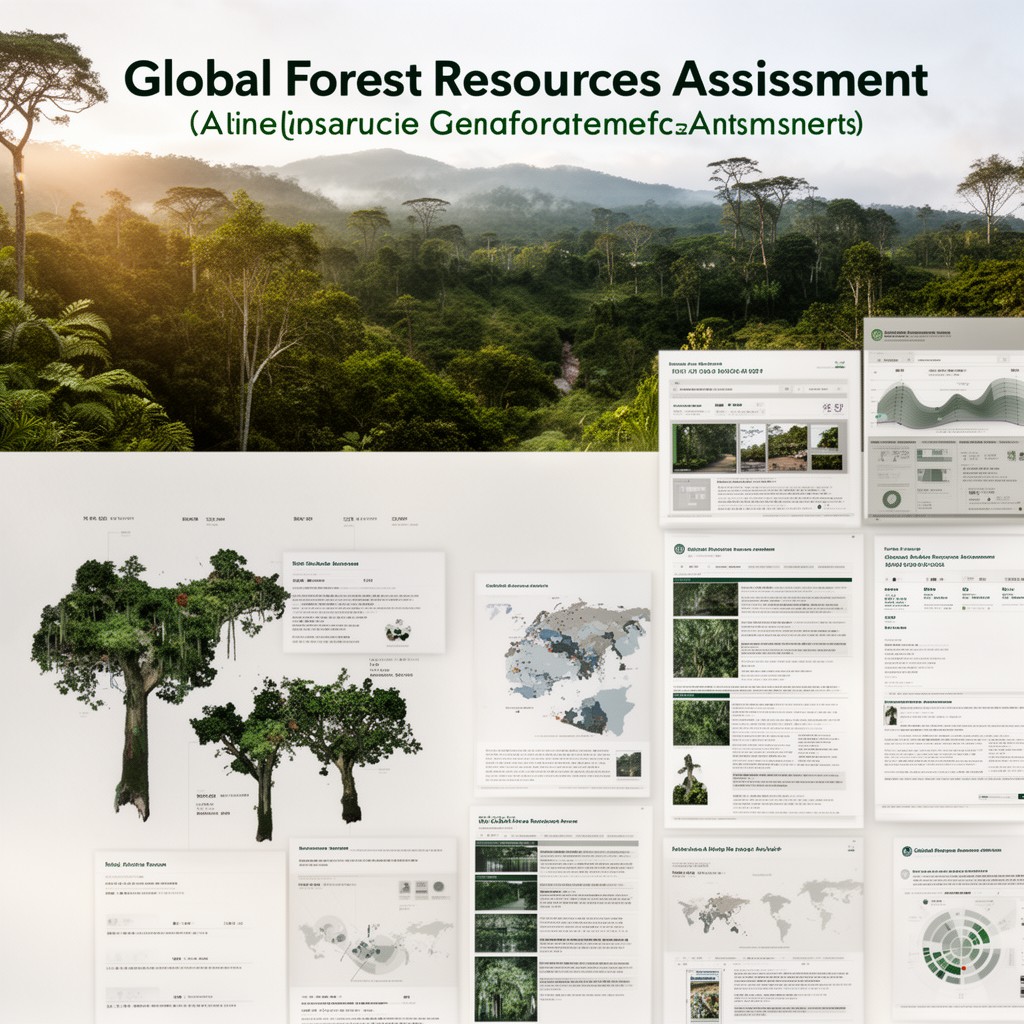Open the magazine cover thumbnail under world map
The image size is (1024, 1024).
[705, 995]
